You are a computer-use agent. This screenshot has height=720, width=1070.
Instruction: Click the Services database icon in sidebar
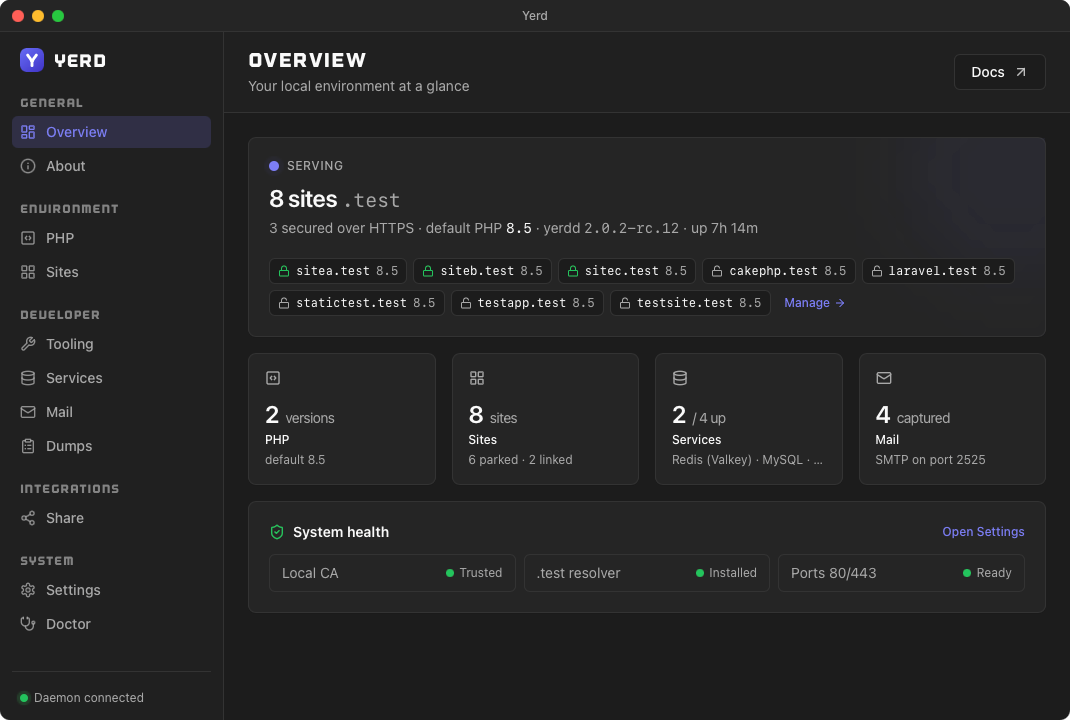(28, 378)
